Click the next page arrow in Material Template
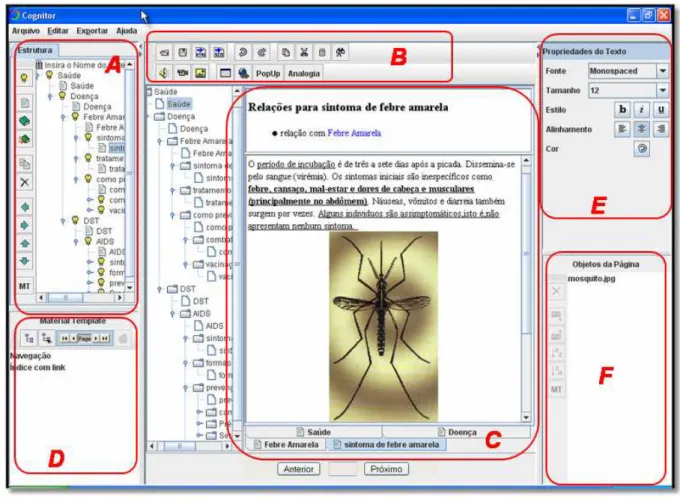Image resolution: width=680 pixels, height=502 pixels. coord(96,338)
